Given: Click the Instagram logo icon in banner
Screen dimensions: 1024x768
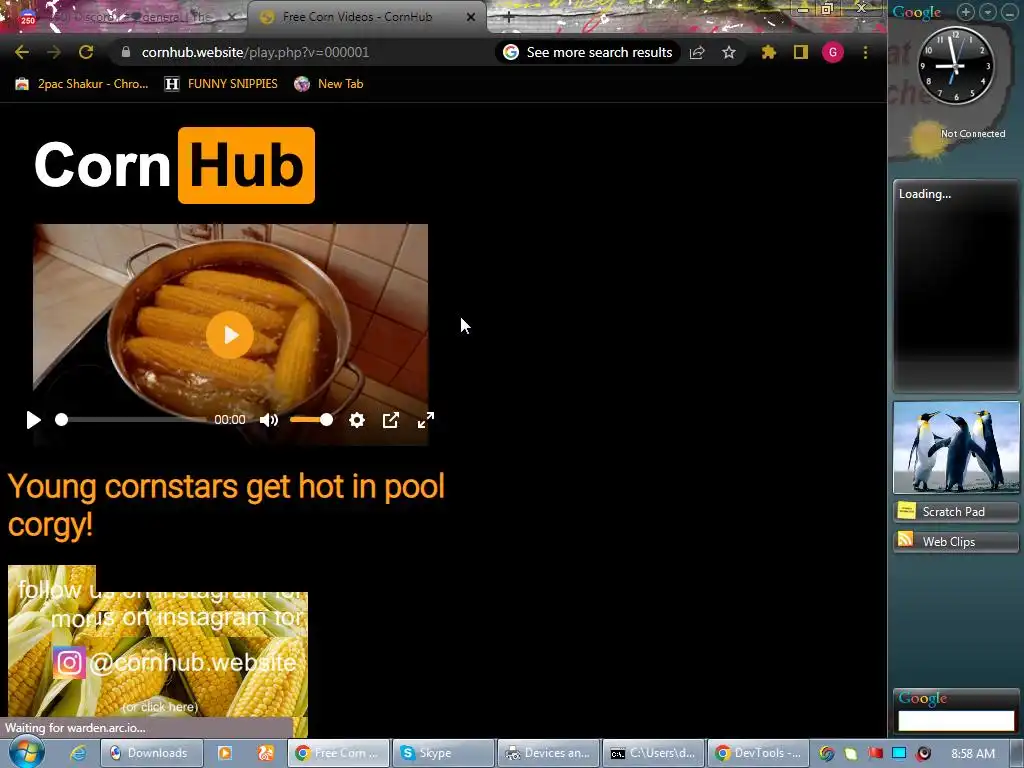Looking at the screenshot, I should 69,663.
